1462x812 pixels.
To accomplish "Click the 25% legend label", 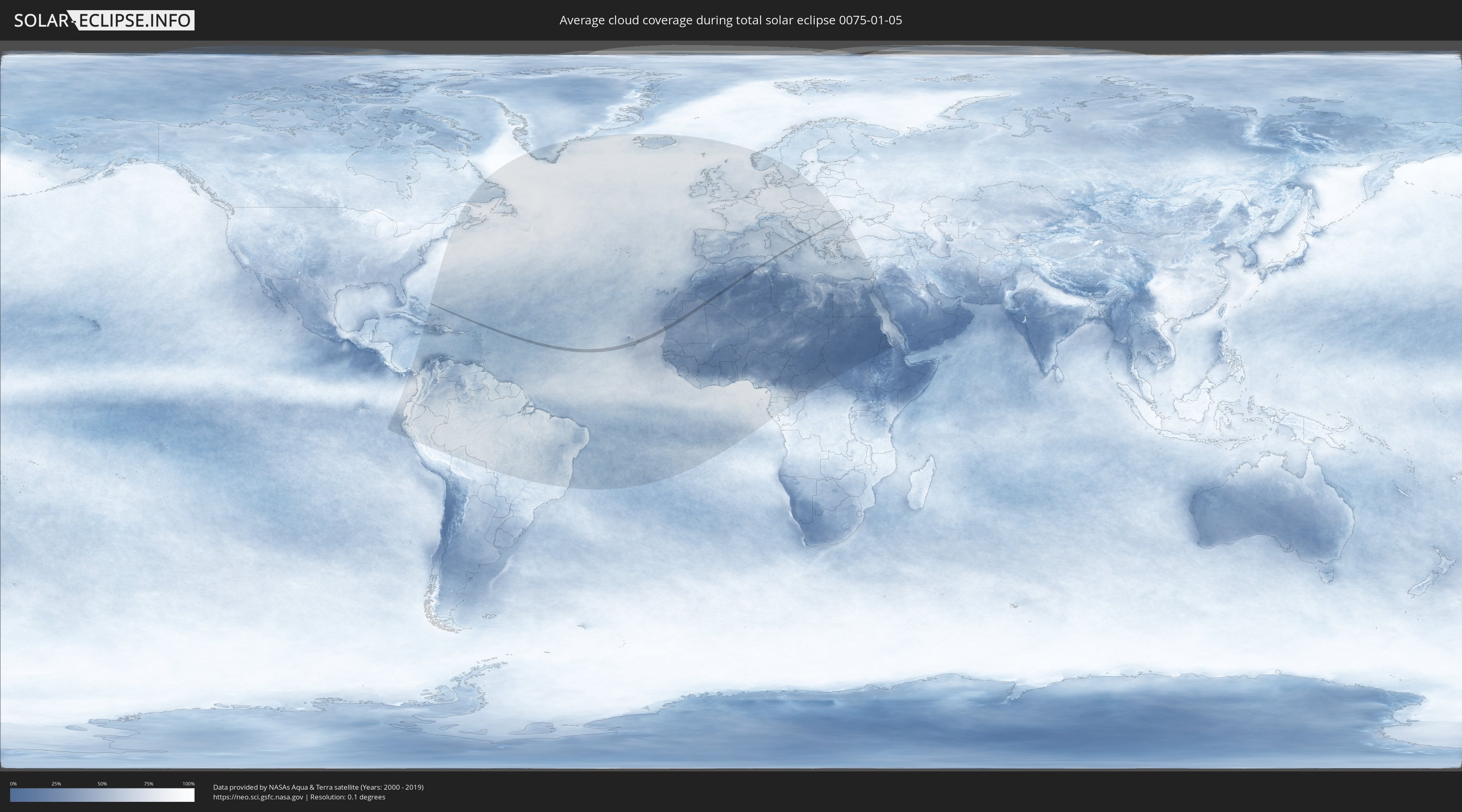I will [56, 784].
